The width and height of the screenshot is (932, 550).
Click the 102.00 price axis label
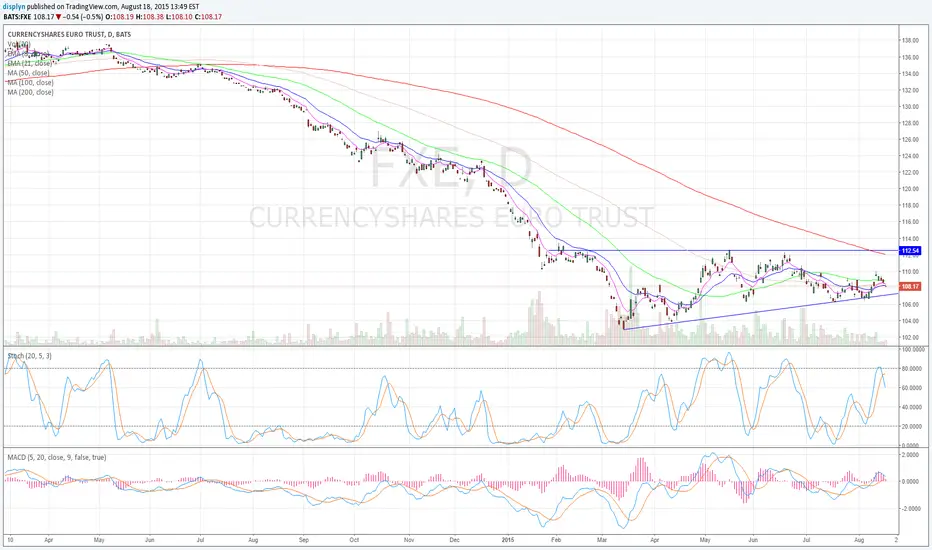pyautogui.click(x=911, y=337)
